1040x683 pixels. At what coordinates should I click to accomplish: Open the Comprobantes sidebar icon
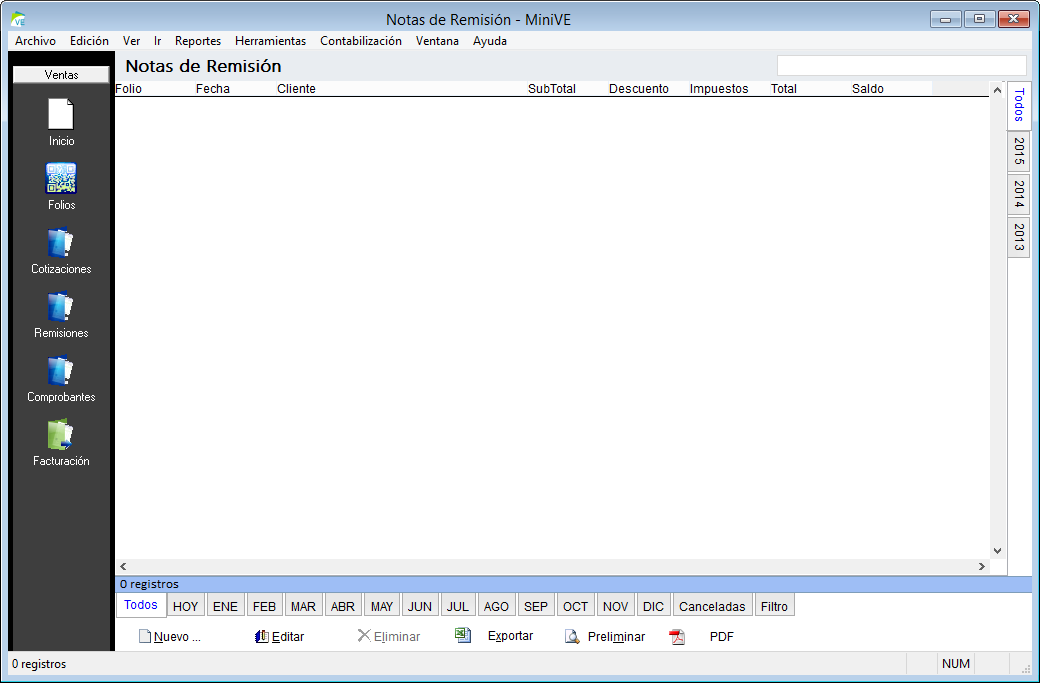61,371
